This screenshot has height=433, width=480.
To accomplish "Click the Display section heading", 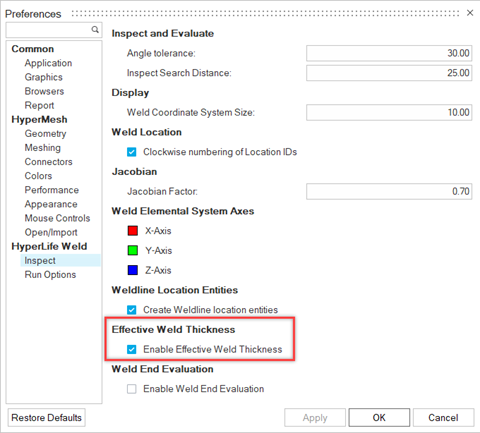I will pyautogui.click(x=130, y=93).
